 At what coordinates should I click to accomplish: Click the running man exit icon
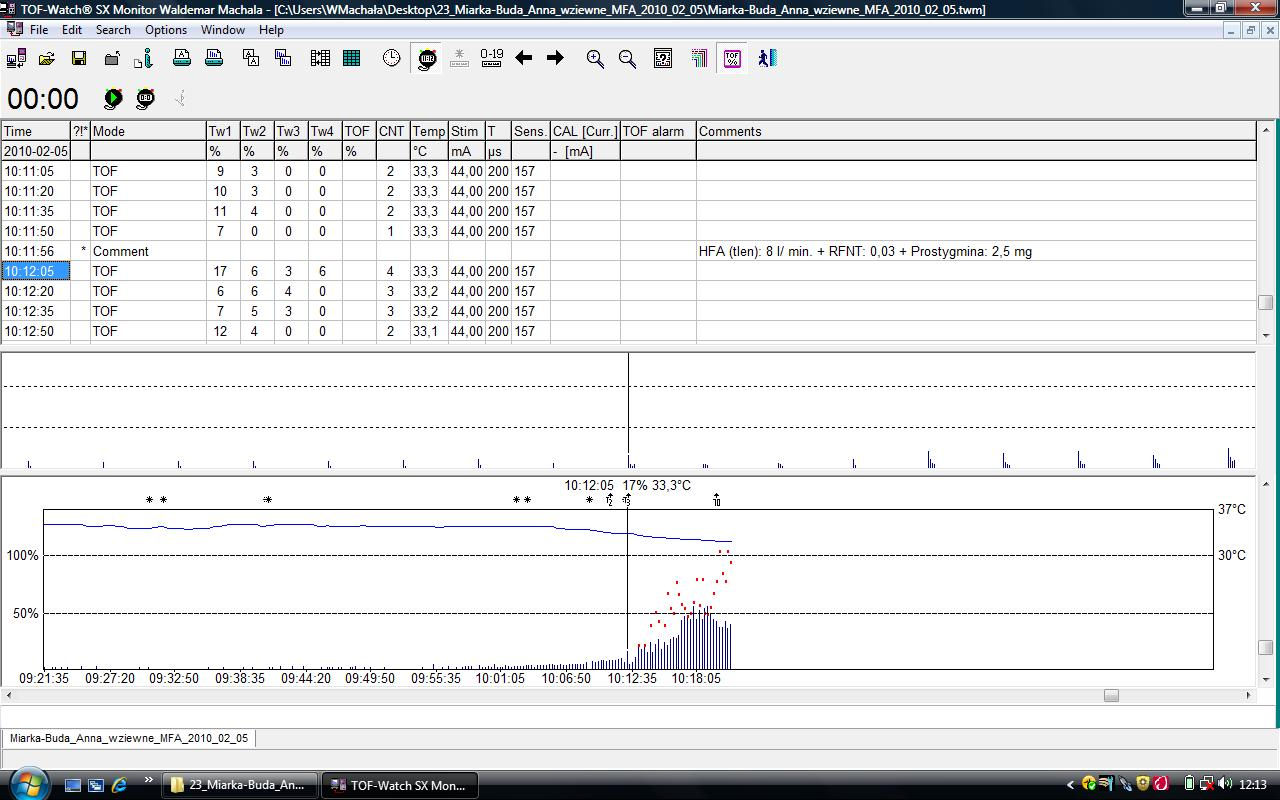coord(767,59)
